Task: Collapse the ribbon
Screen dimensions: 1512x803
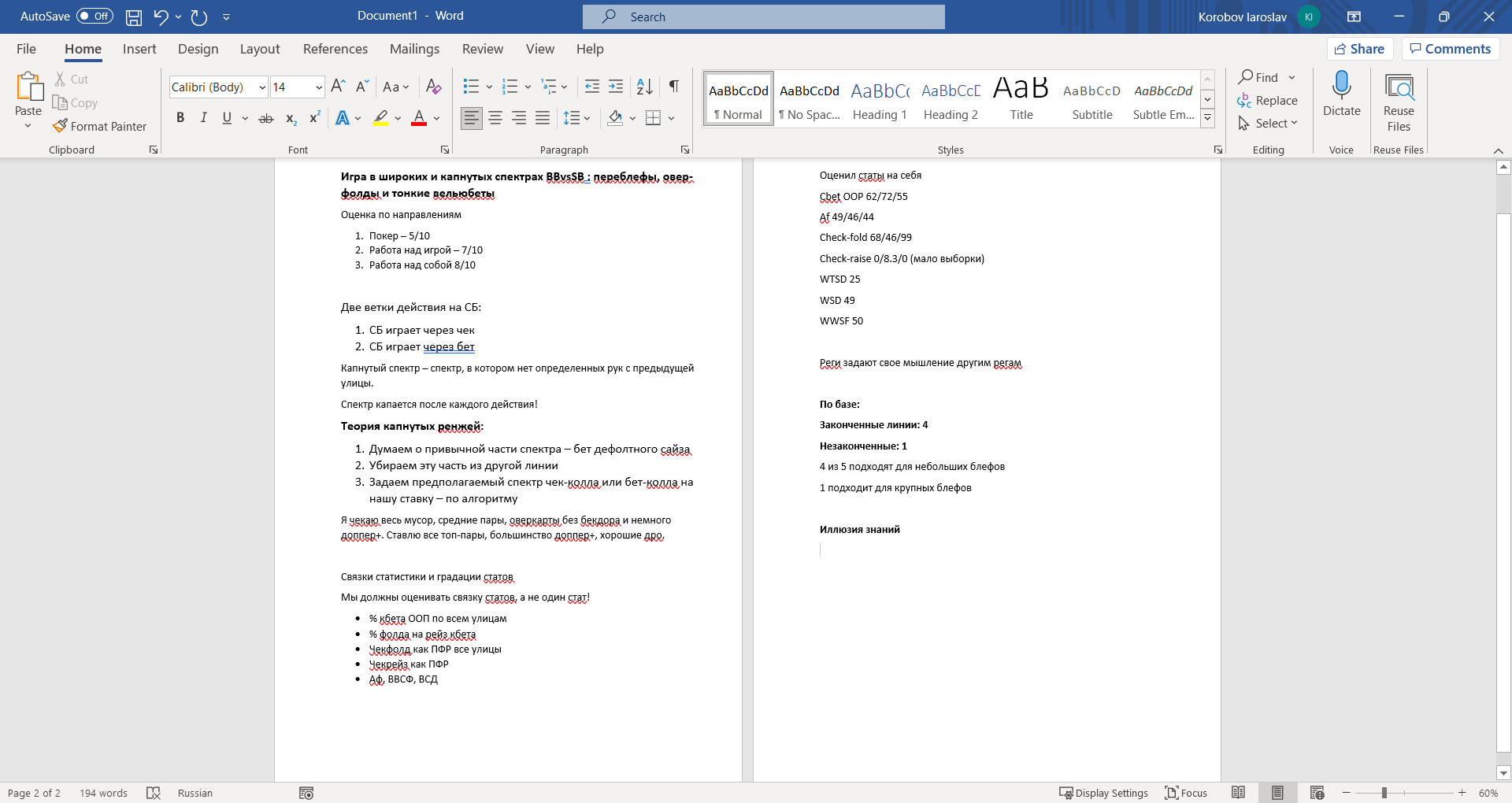Action: coord(1498,150)
